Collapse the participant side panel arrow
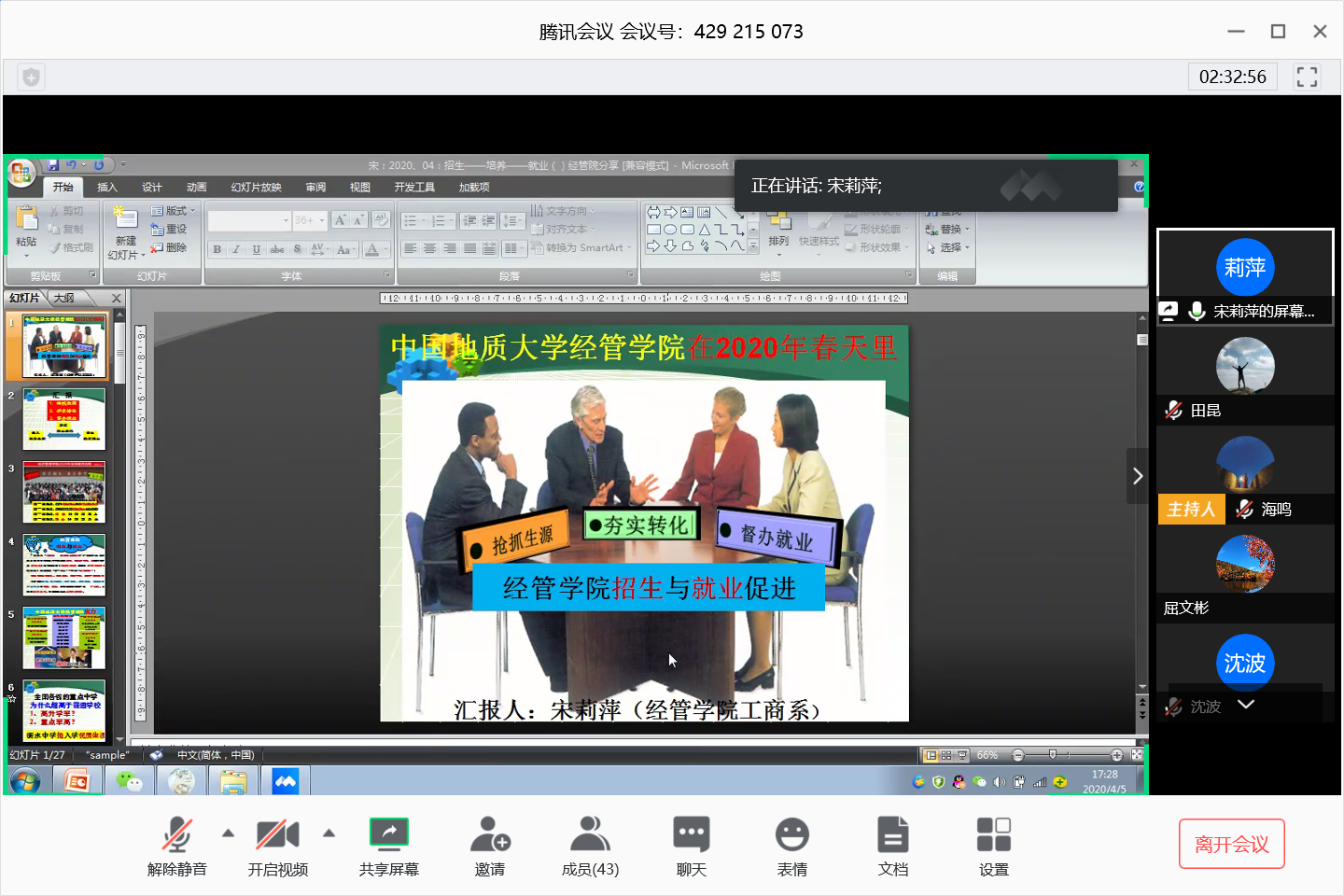Viewport: 1344px width, 896px height. 1137,476
